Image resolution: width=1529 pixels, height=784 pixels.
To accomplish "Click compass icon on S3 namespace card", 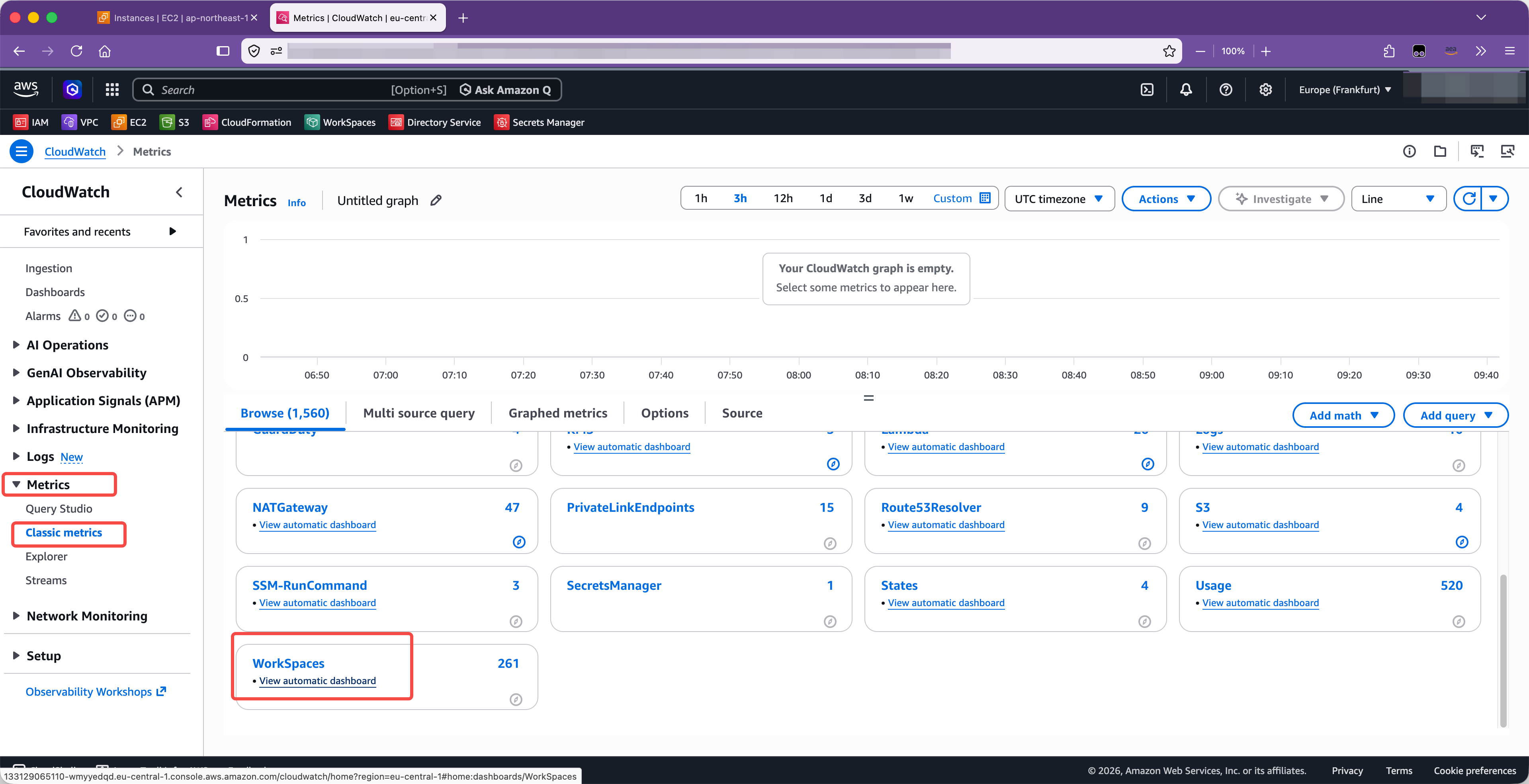I will (x=1461, y=542).
